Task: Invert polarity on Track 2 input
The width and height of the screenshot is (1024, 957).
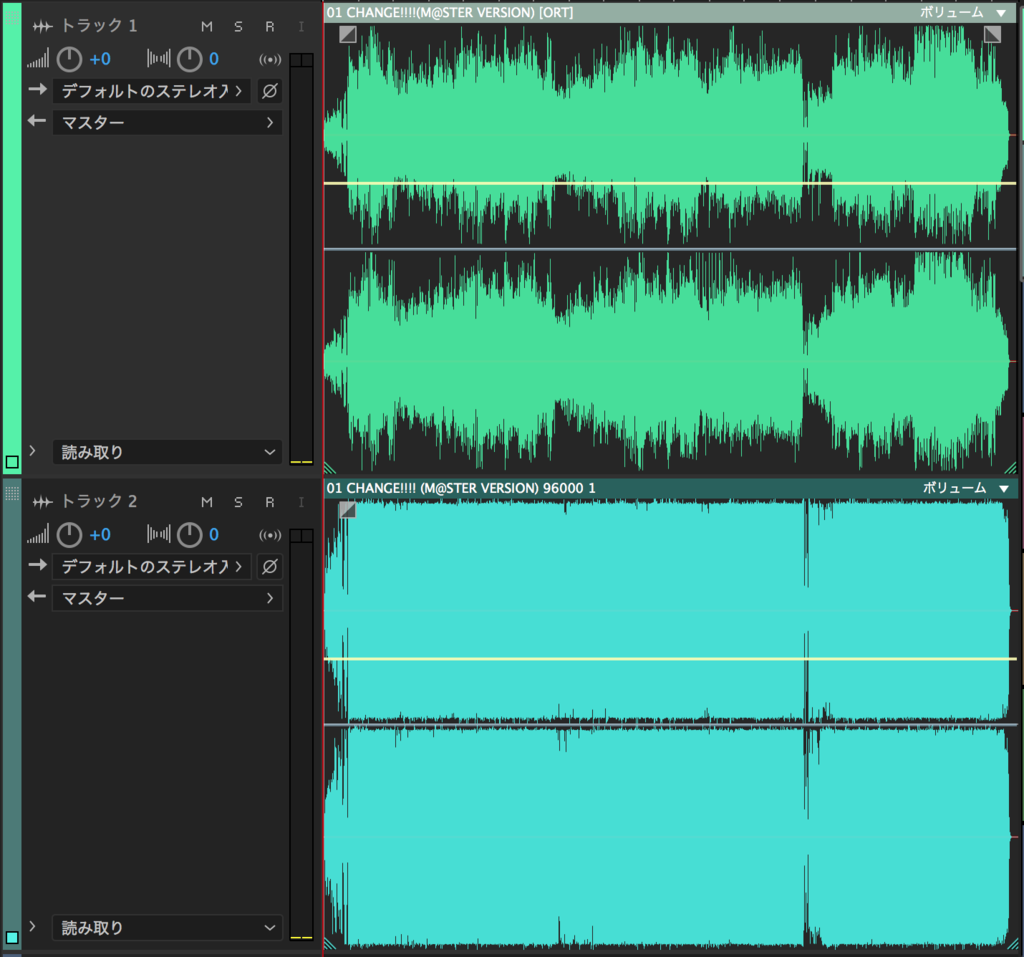Action: tap(270, 566)
